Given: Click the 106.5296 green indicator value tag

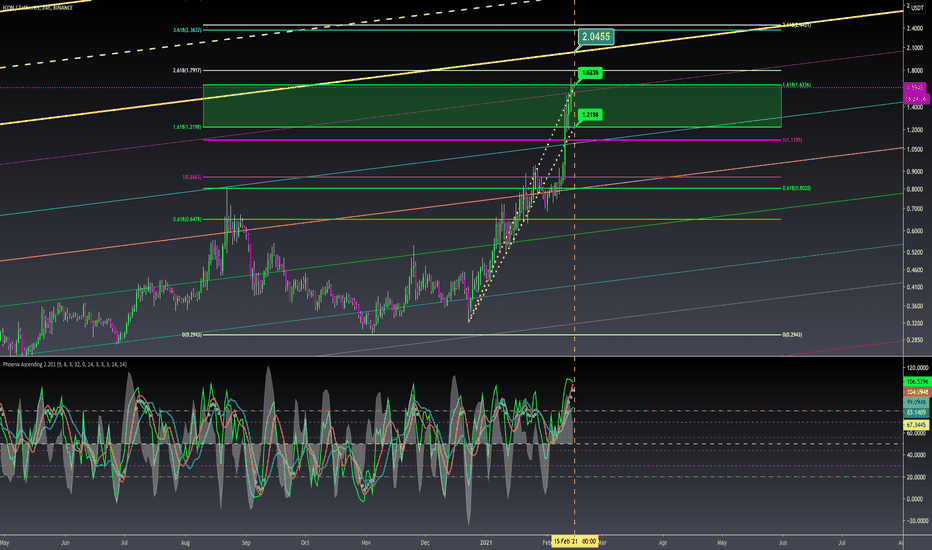Looking at the screenshot, I should [917, 382].
